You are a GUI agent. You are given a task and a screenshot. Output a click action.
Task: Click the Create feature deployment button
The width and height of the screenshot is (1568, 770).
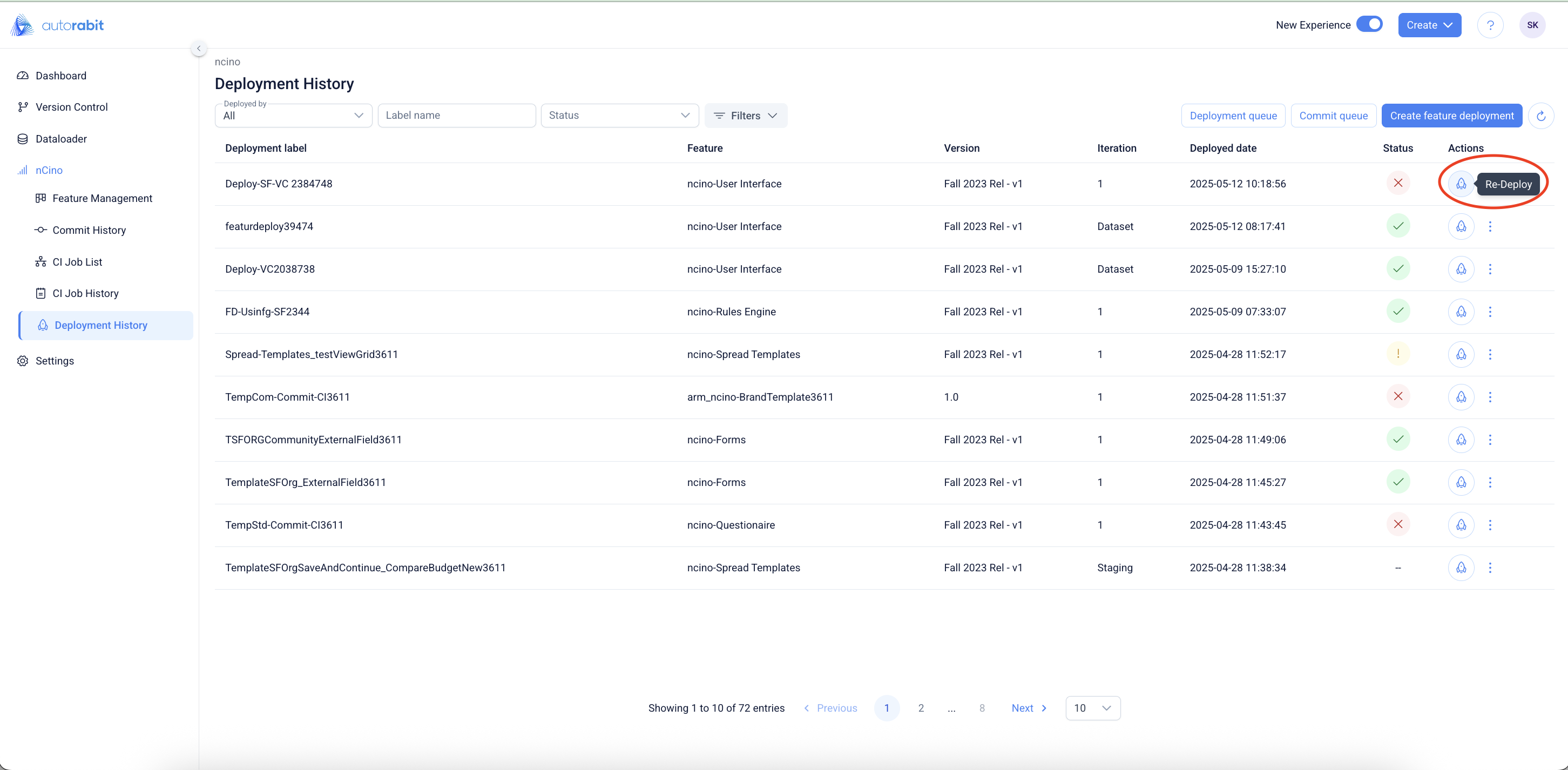(x=1451, y=116)
